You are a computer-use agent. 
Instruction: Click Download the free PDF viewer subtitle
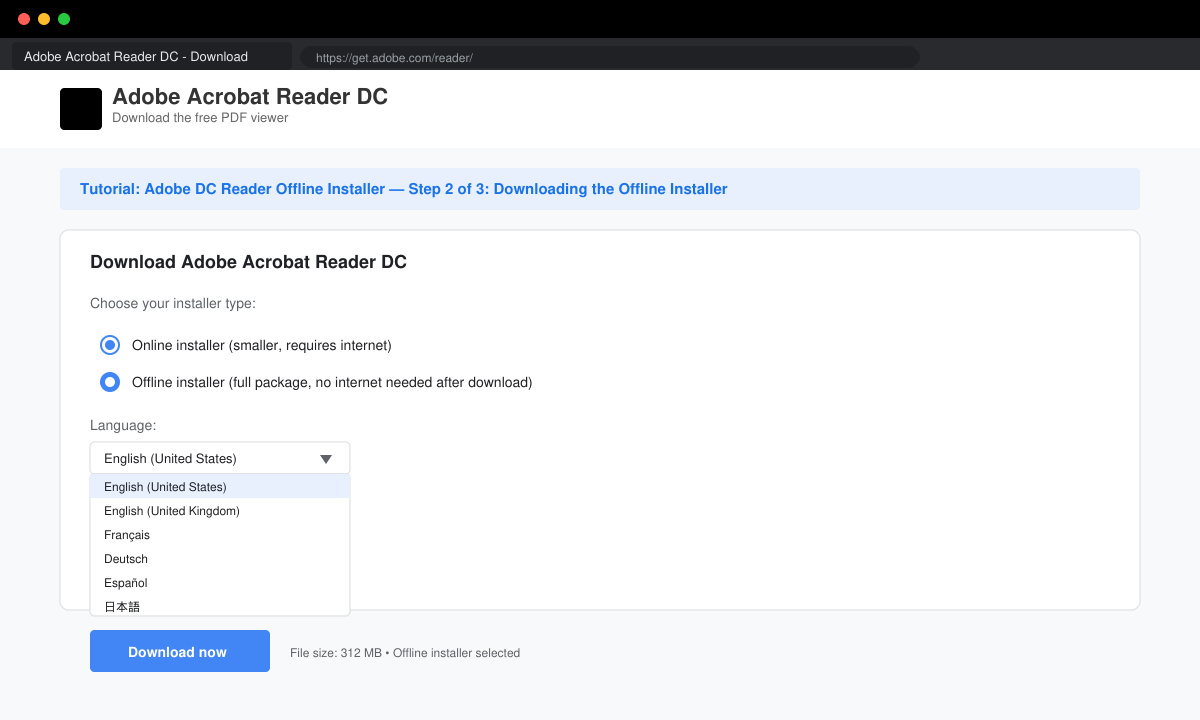tap(200, 118)
